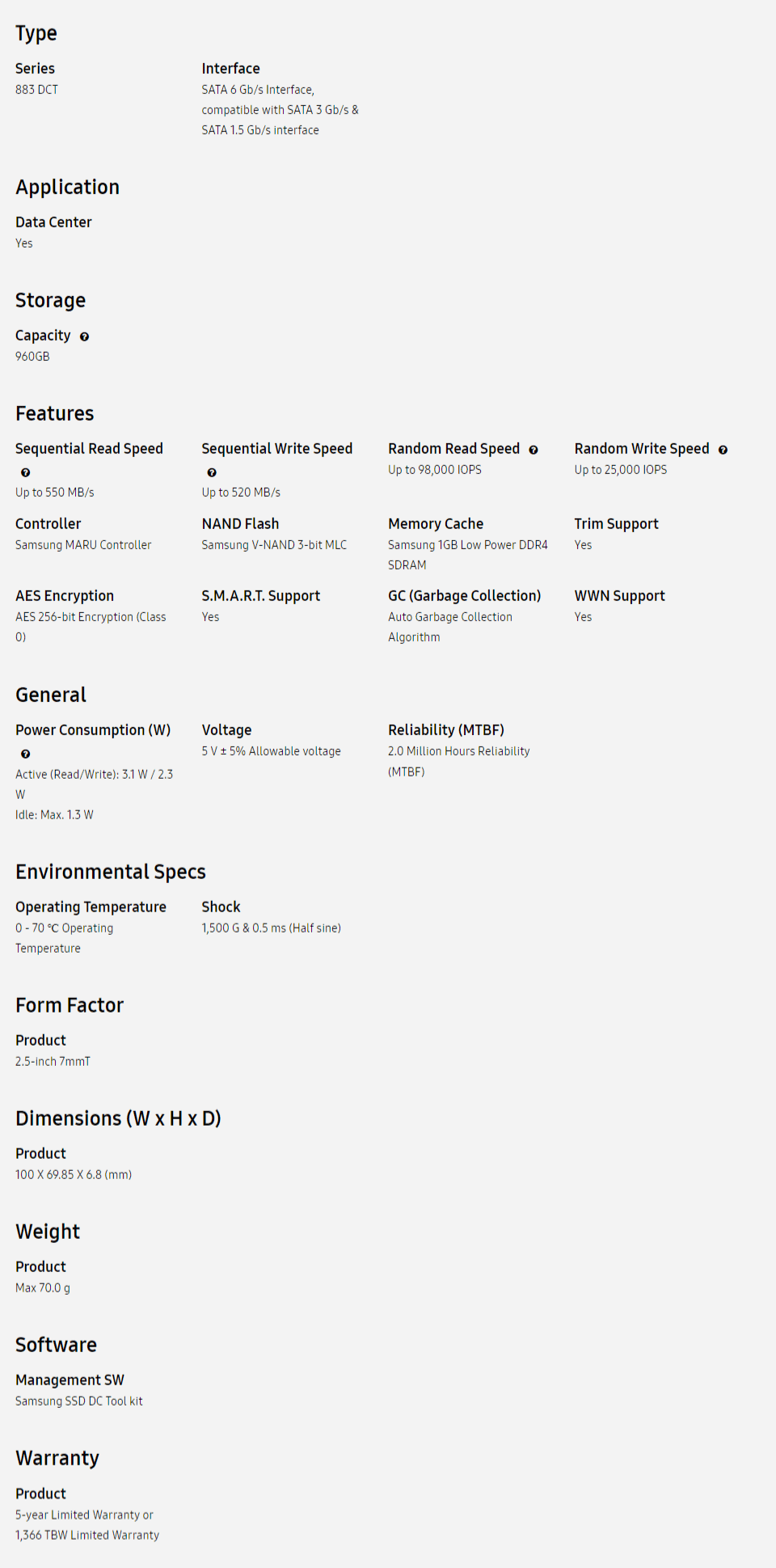Click help icon under Sequential Write Speed

click(x=212, y=472)
